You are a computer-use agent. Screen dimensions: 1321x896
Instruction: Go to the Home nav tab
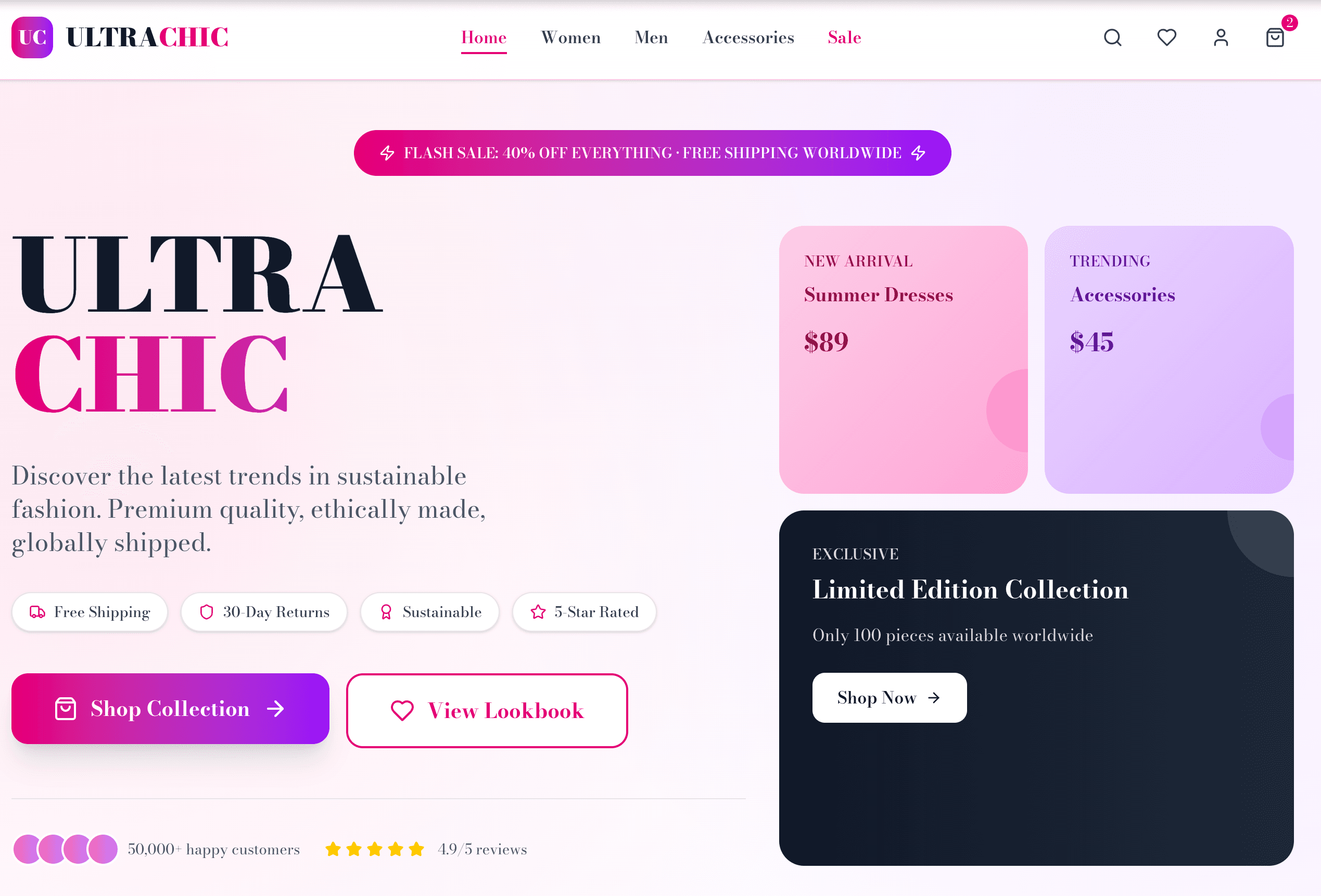pos(483,37)
